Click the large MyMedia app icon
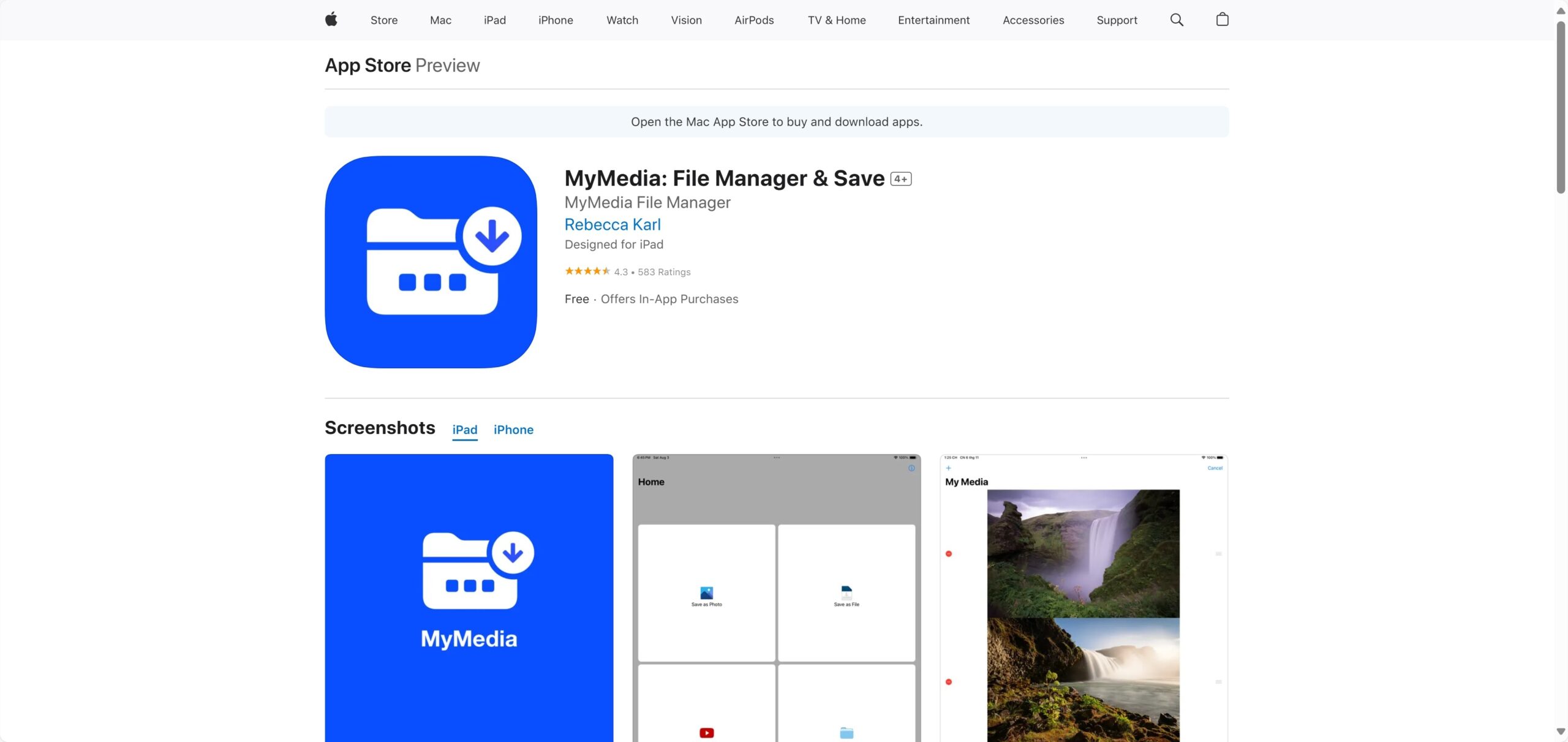Viewport: 1568px width, 742px height. [431, 262]
